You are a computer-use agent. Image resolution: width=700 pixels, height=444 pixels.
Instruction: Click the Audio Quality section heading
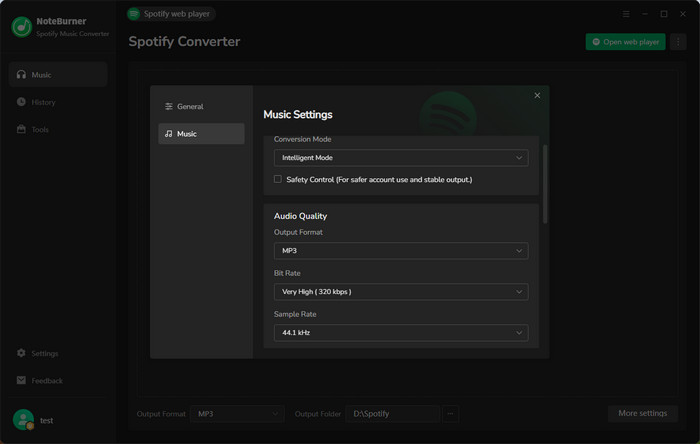coord(300,216)
